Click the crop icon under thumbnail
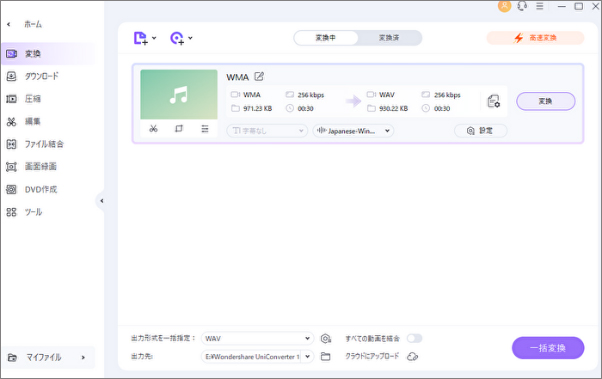This screenshot has width=602, height=379. (179, 129)
